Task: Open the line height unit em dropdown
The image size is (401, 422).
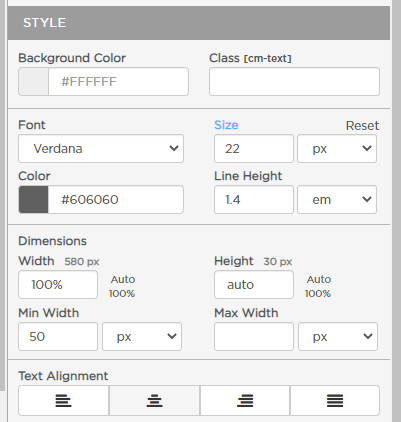Action: 337,200
